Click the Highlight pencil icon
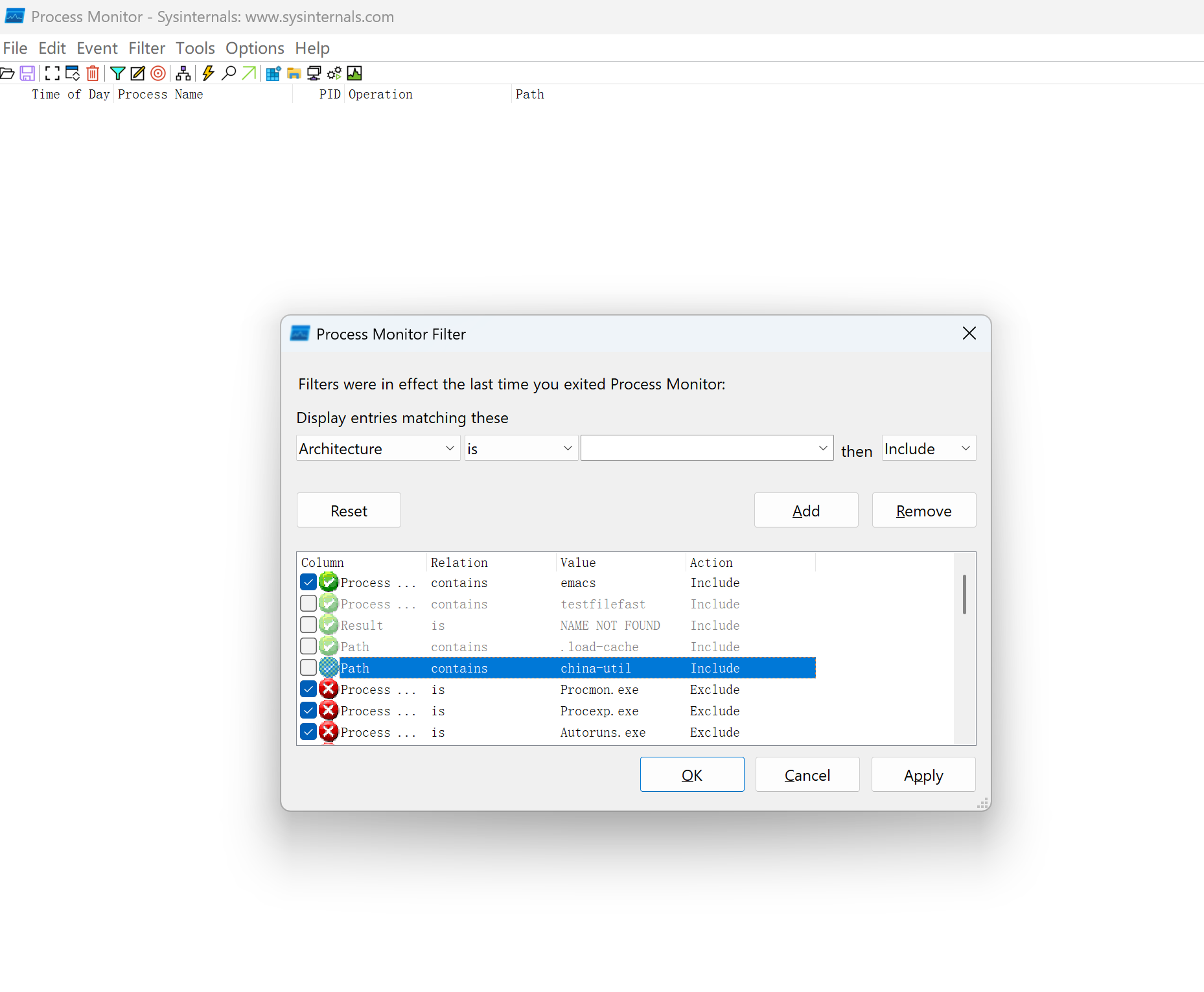The image size is (1204, 992). [137, 73]
